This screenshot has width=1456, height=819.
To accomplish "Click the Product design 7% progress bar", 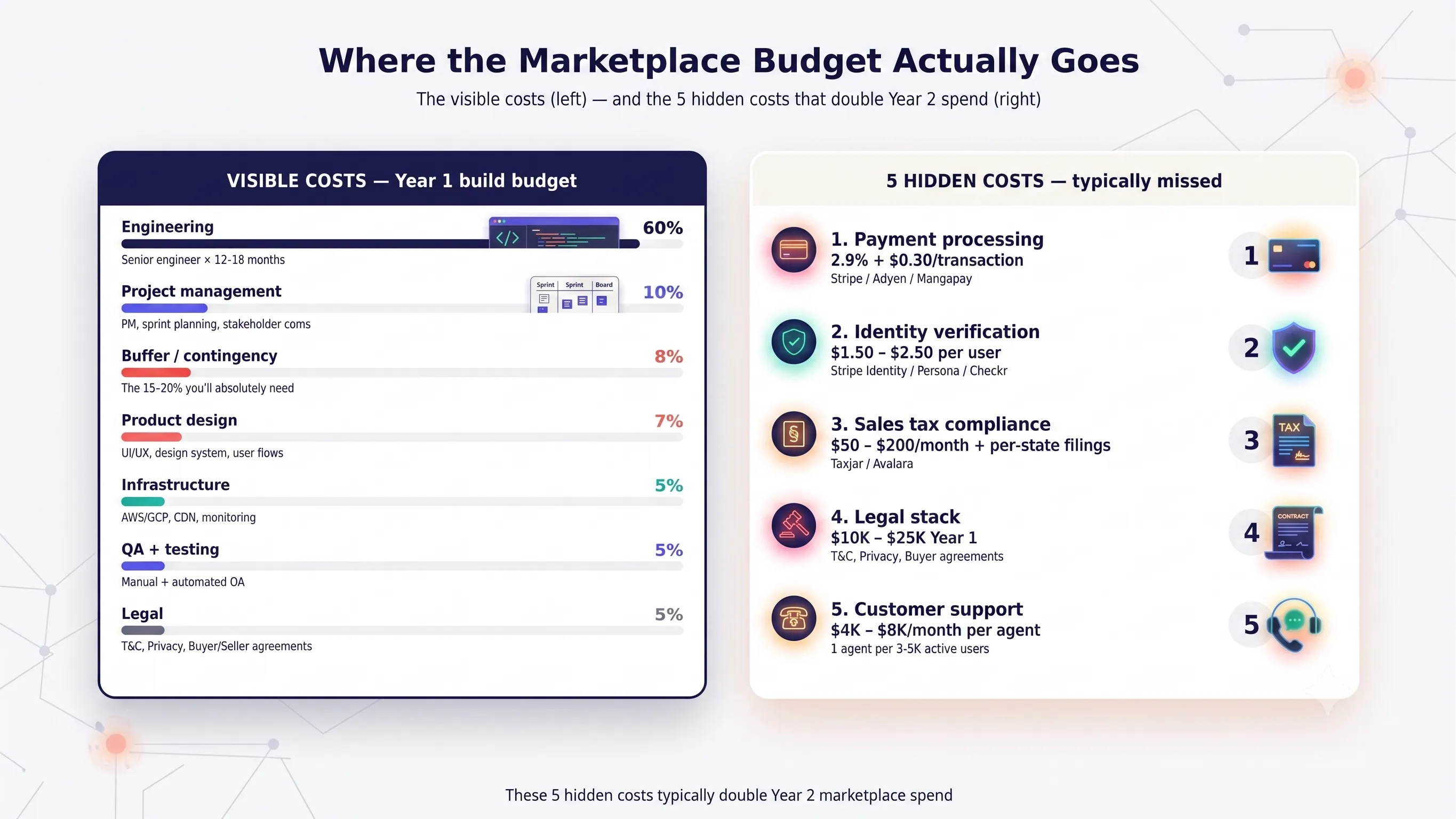I will coord(402,437).
